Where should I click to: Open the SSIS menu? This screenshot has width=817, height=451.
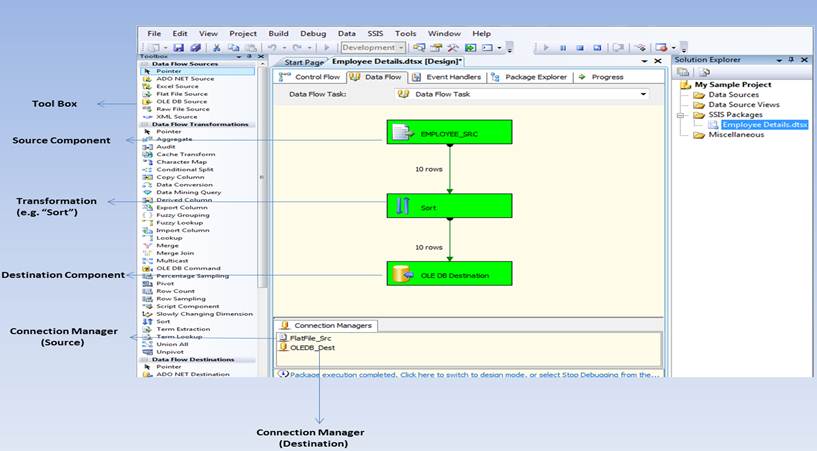click(375, 33)
